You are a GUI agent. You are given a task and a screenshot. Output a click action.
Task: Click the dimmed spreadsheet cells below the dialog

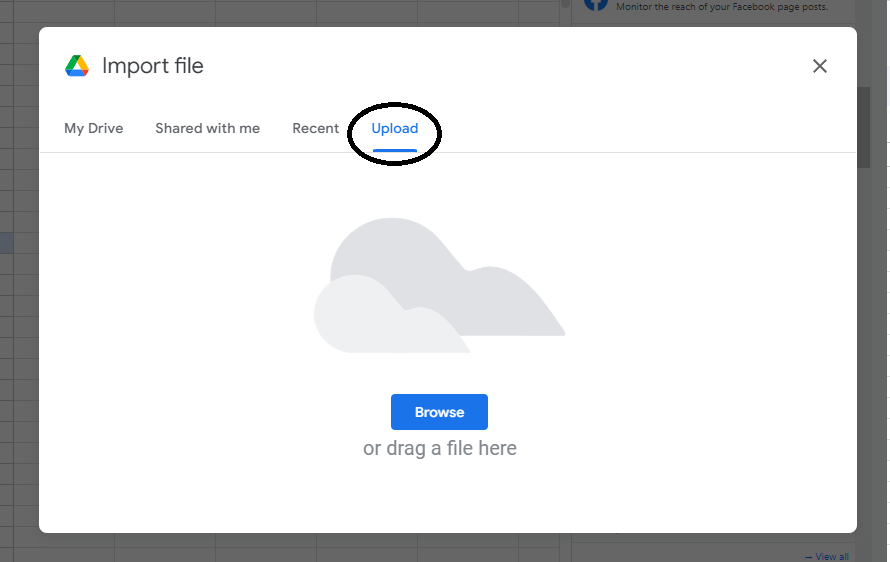[x=300, y=548]
